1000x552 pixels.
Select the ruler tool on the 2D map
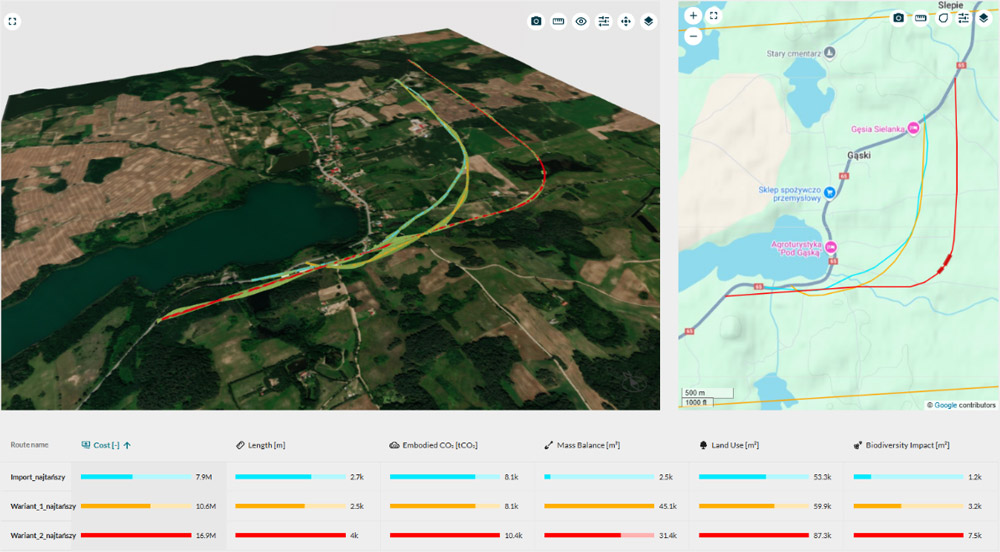[x=920, y=18]
